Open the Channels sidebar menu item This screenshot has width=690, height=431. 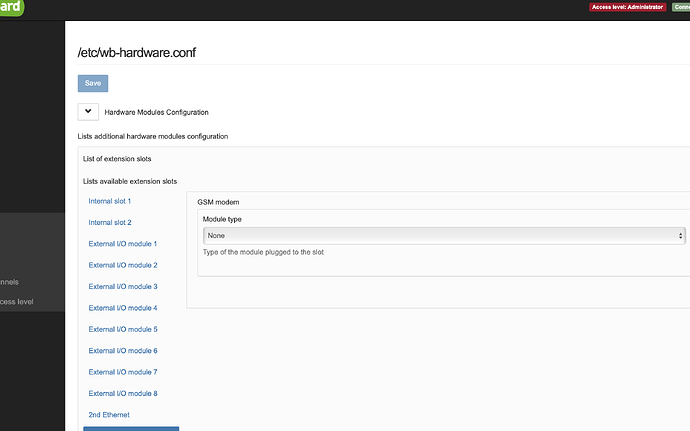[9, 282]
